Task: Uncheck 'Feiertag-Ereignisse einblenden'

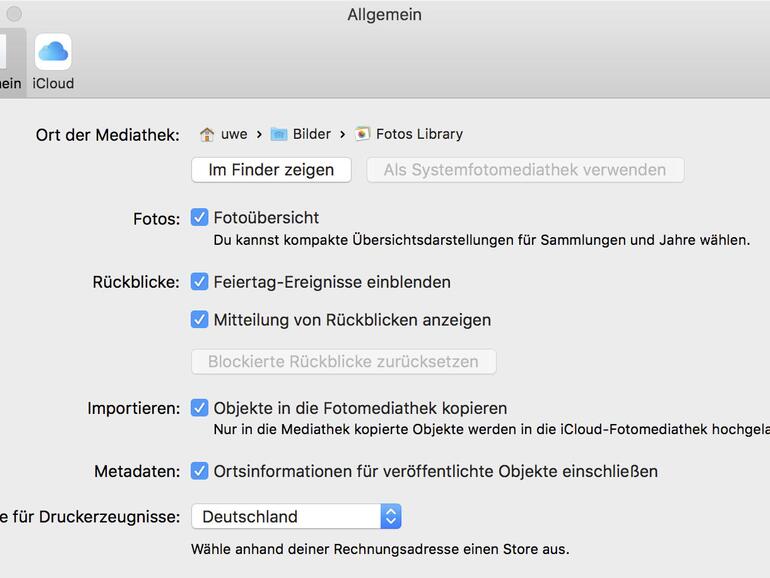Action: coord(199,282)
